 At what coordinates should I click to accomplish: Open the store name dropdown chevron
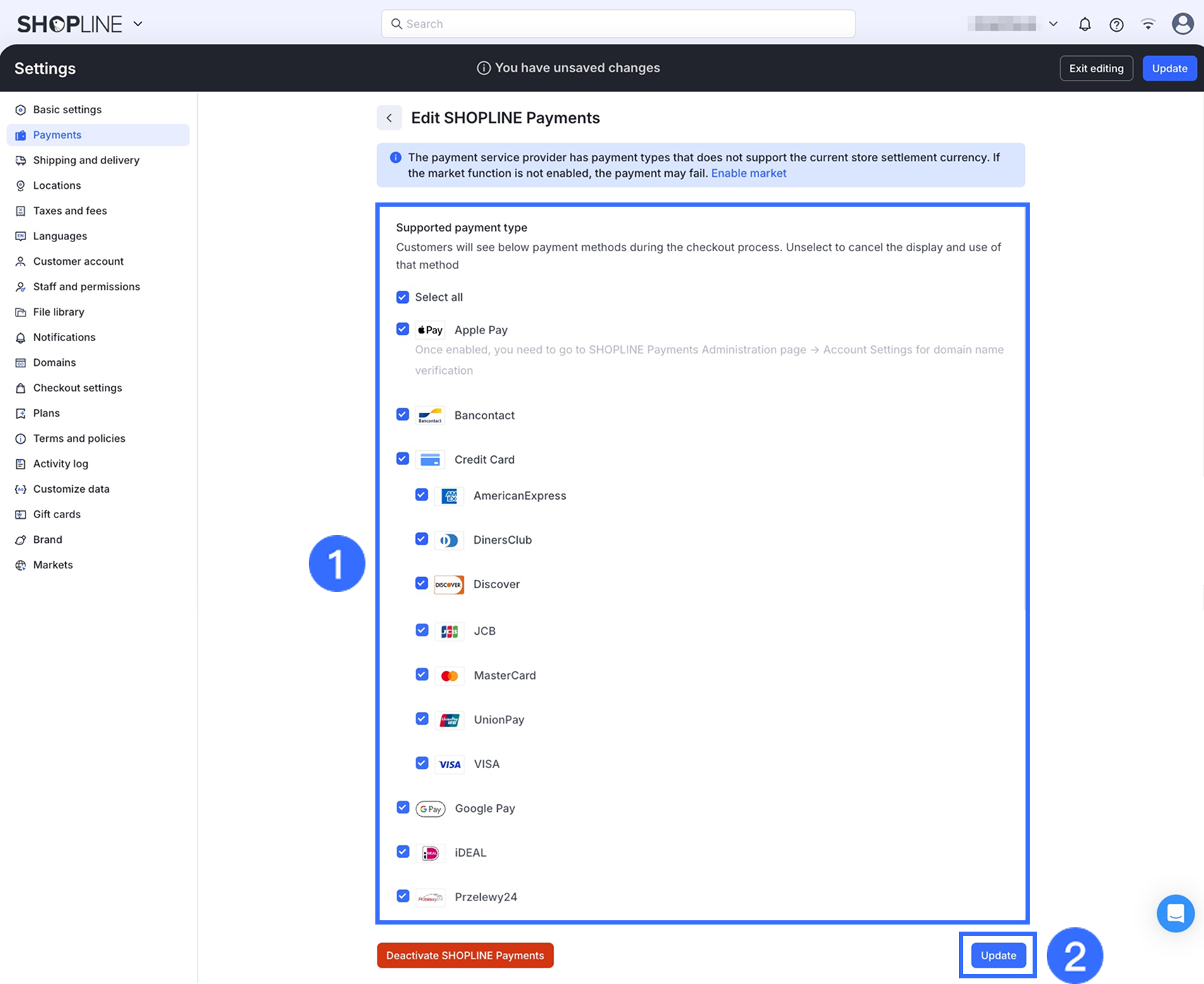(x=1053, y=24)
